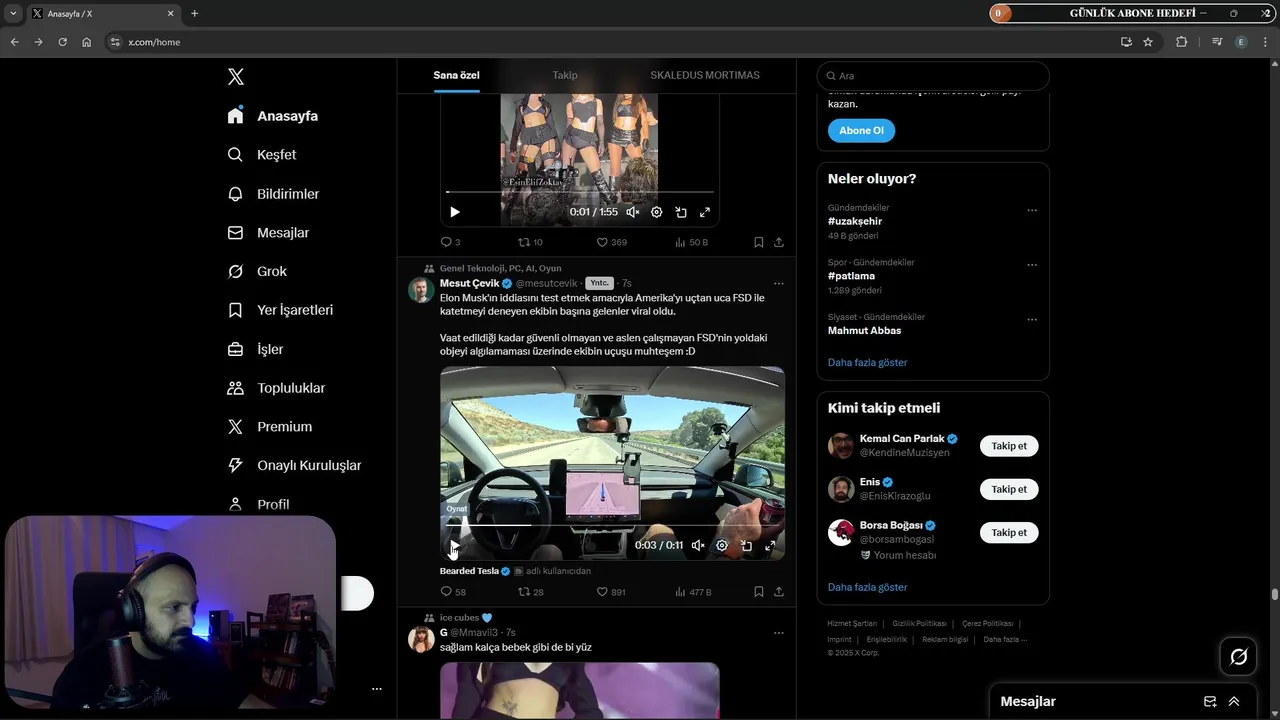Open more options on Mesut Çevik post
Screen dimensions: 1280x720
(x=779, y=283)
